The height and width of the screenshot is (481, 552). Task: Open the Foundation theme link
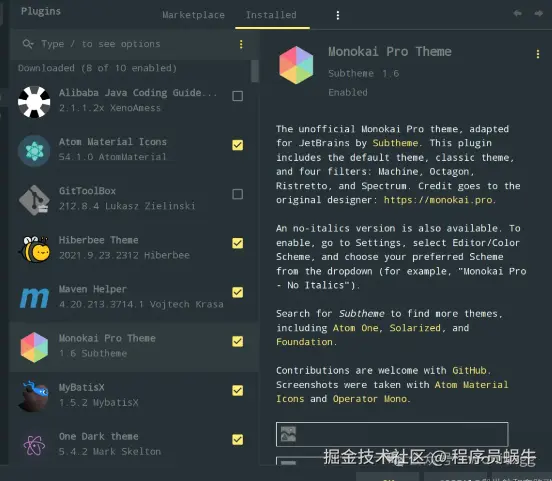coord(304,342)
